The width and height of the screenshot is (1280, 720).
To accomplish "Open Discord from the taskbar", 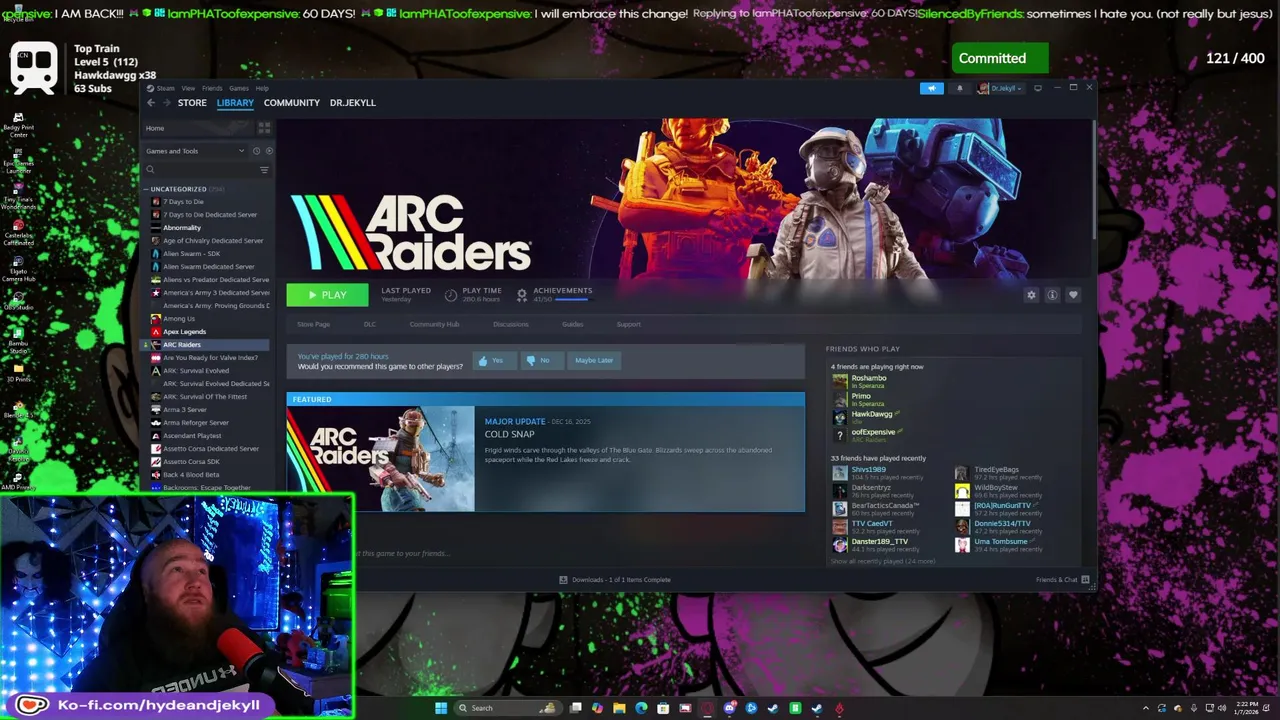I will click(x=729, y=708).
